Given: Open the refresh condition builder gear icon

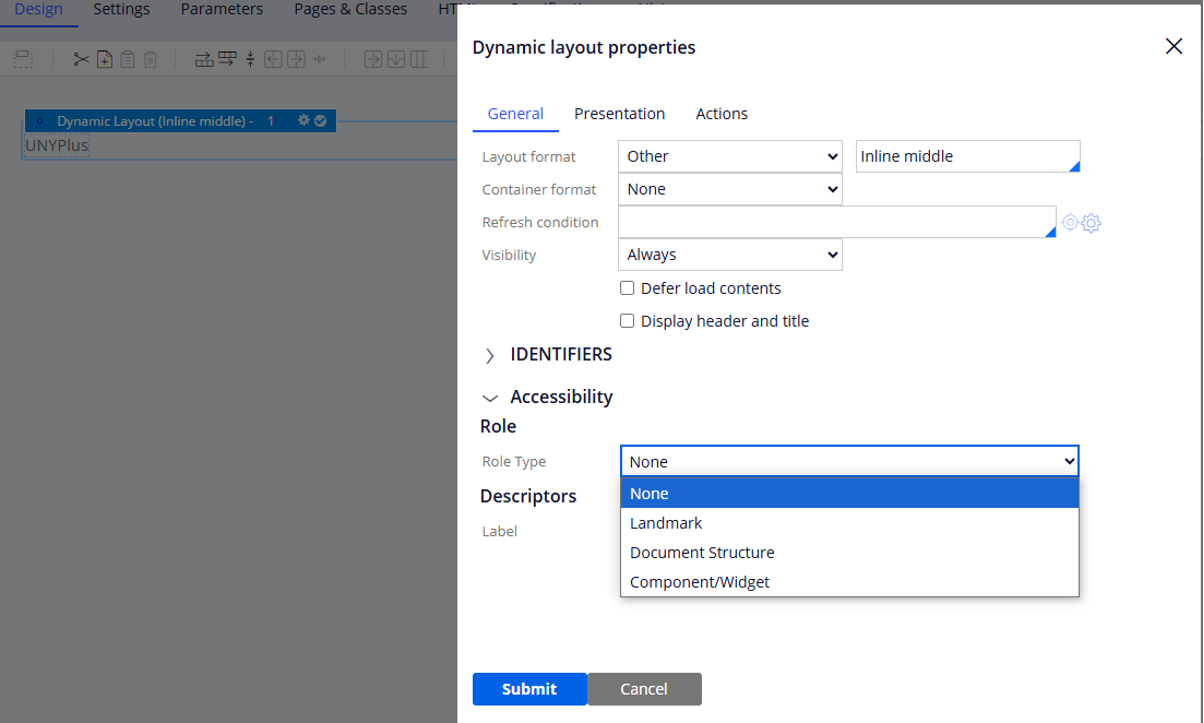Looking at the screenshot, I should pyautogui.click(x=1092, y=223).
